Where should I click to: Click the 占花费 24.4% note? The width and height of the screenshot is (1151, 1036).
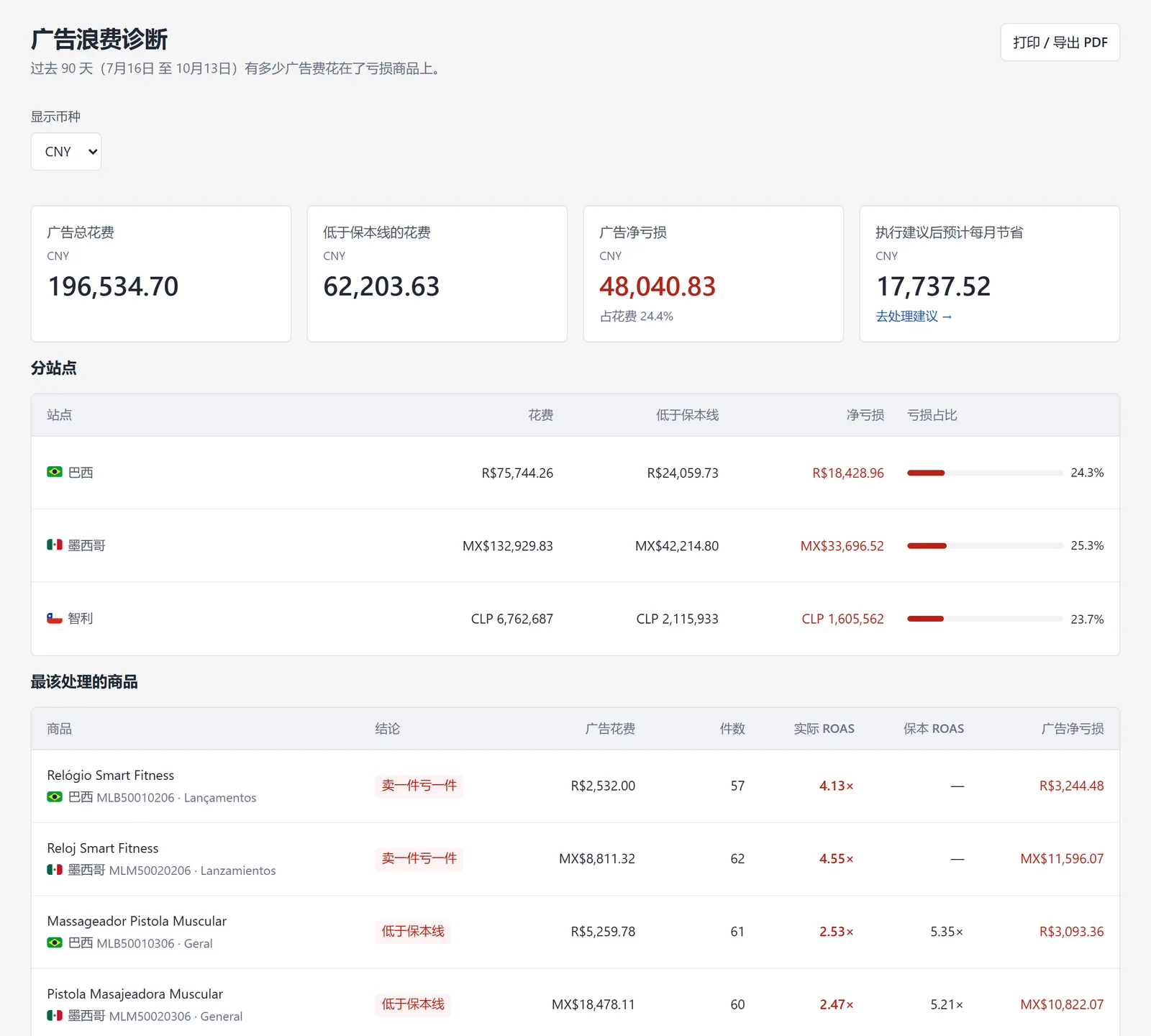[x=637, y=317]
